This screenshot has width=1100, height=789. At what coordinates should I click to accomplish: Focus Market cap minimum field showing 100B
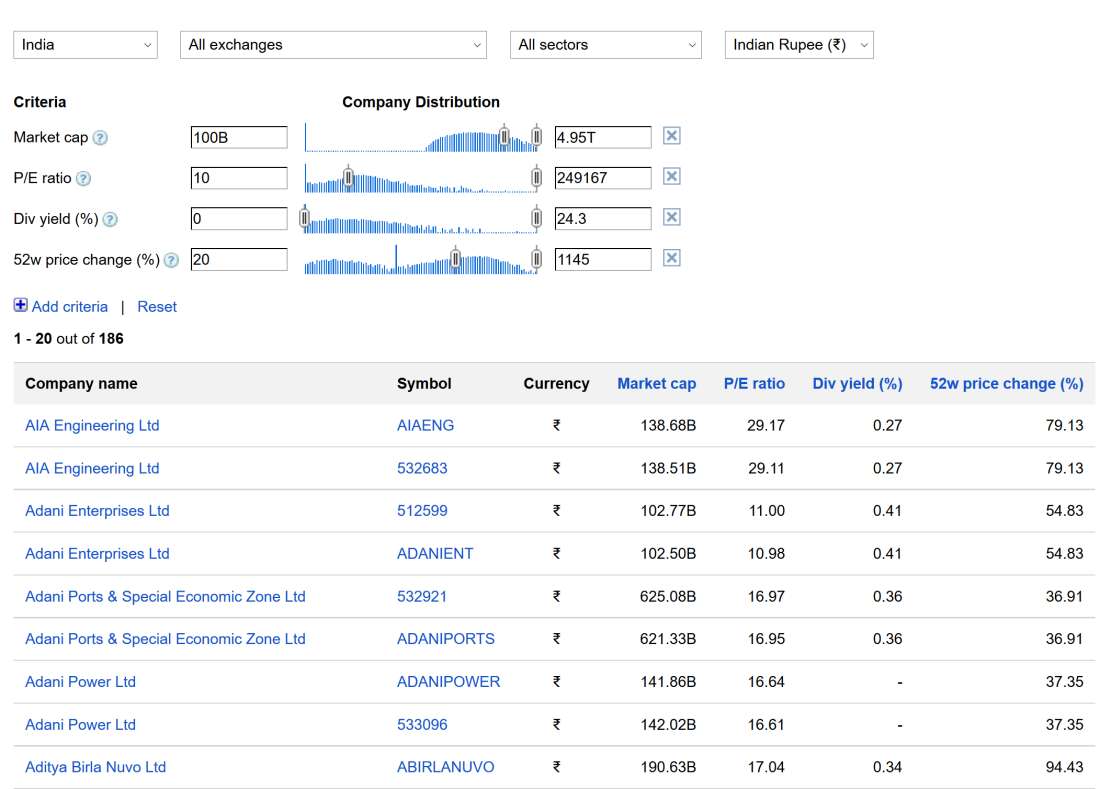coord(239,137)
